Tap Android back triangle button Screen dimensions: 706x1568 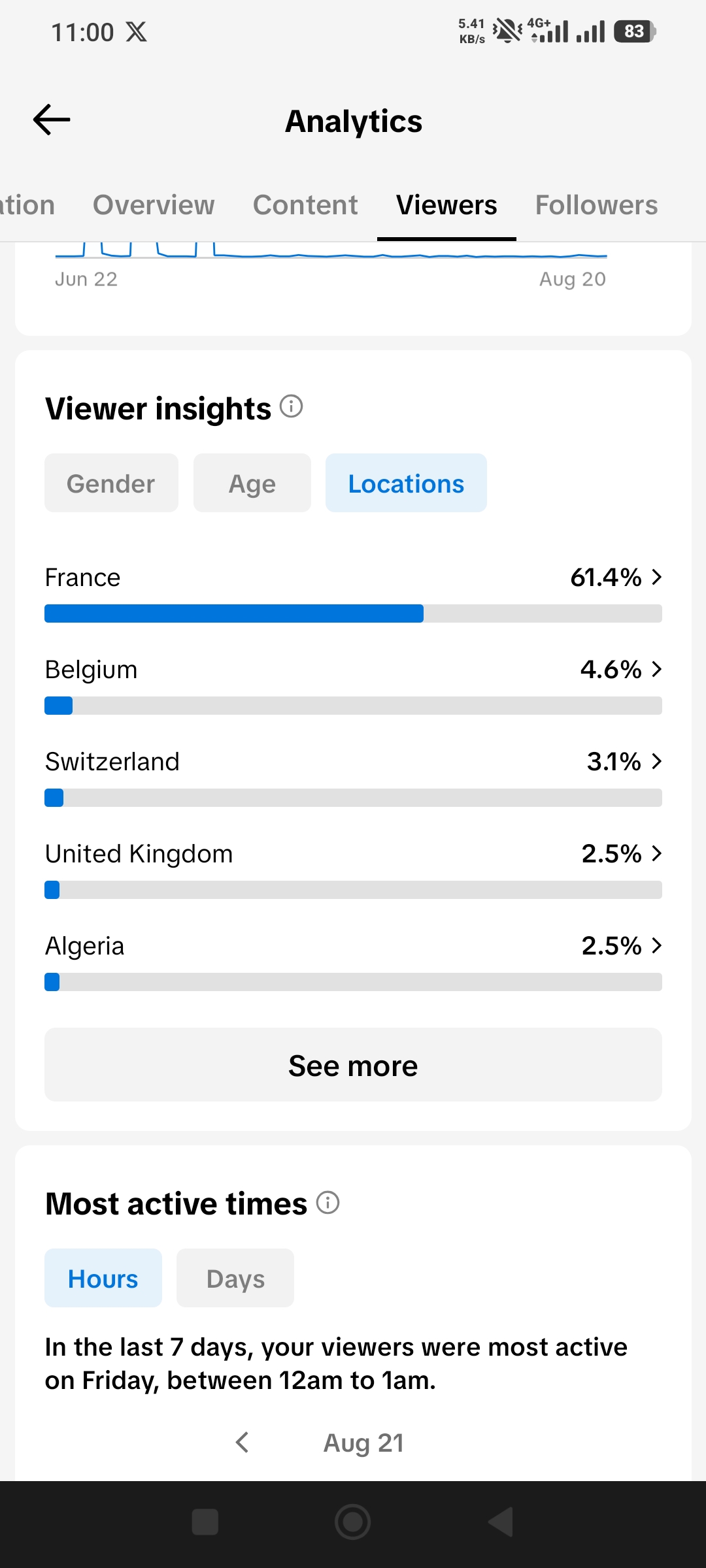click(501, 1522)
